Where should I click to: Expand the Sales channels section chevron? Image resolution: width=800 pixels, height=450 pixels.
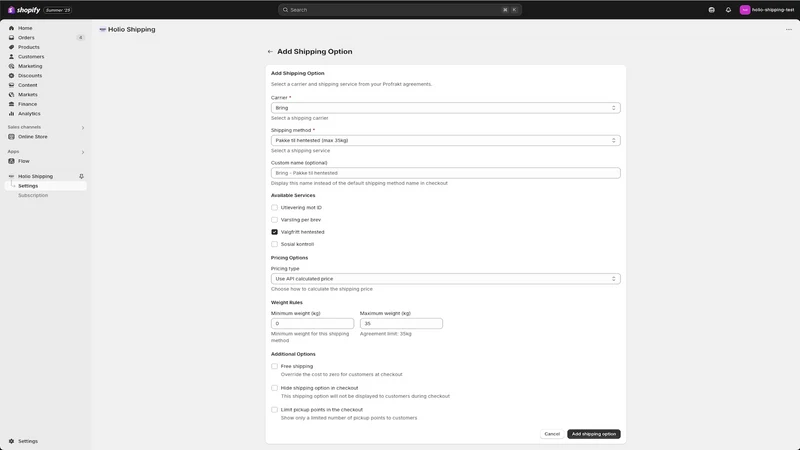(x=83, y=128)
